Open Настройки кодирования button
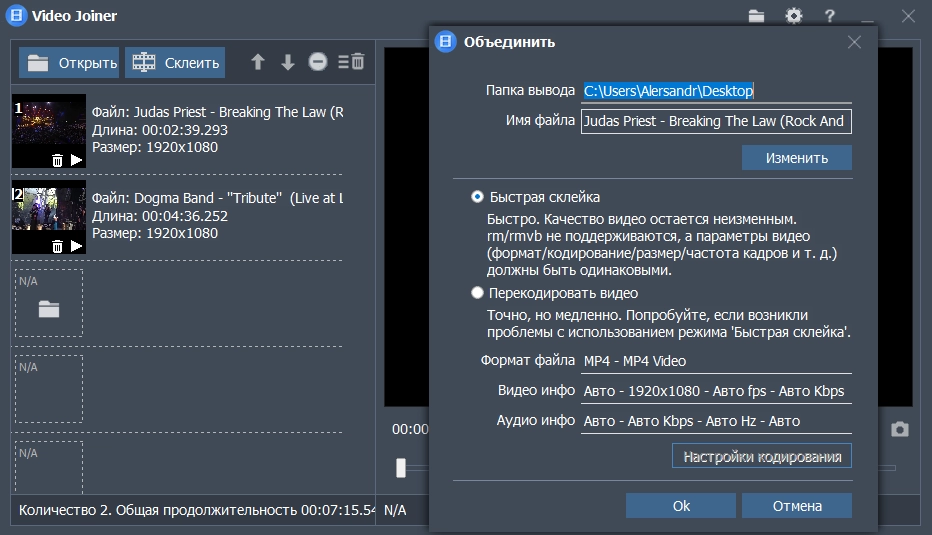This screenshot has height=535, width=932. point(762,457)
